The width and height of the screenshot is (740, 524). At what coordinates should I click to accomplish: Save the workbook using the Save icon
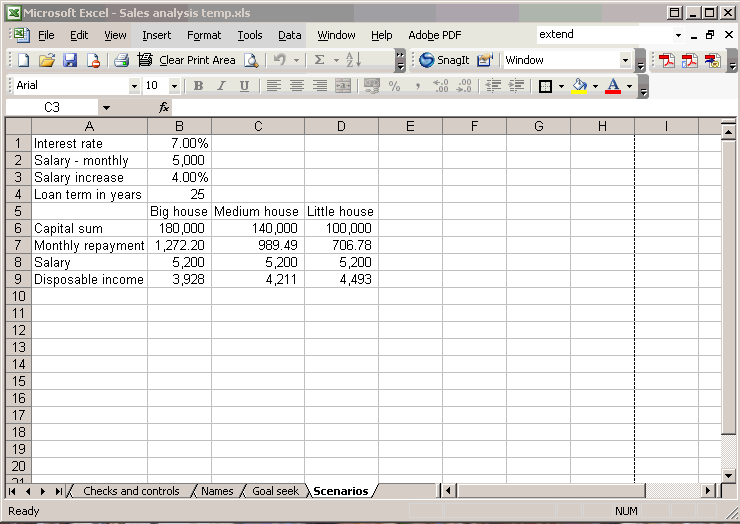pos(70,60)
